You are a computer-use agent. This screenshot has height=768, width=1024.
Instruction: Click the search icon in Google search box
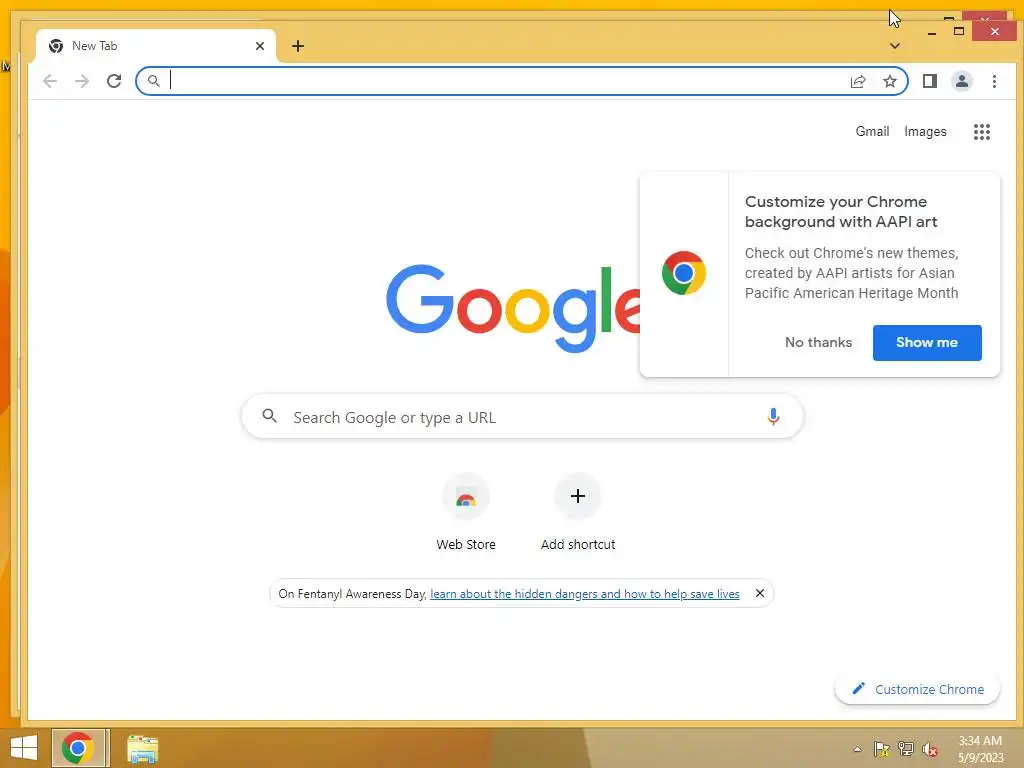pyautogui.click(x=270, y=416)
